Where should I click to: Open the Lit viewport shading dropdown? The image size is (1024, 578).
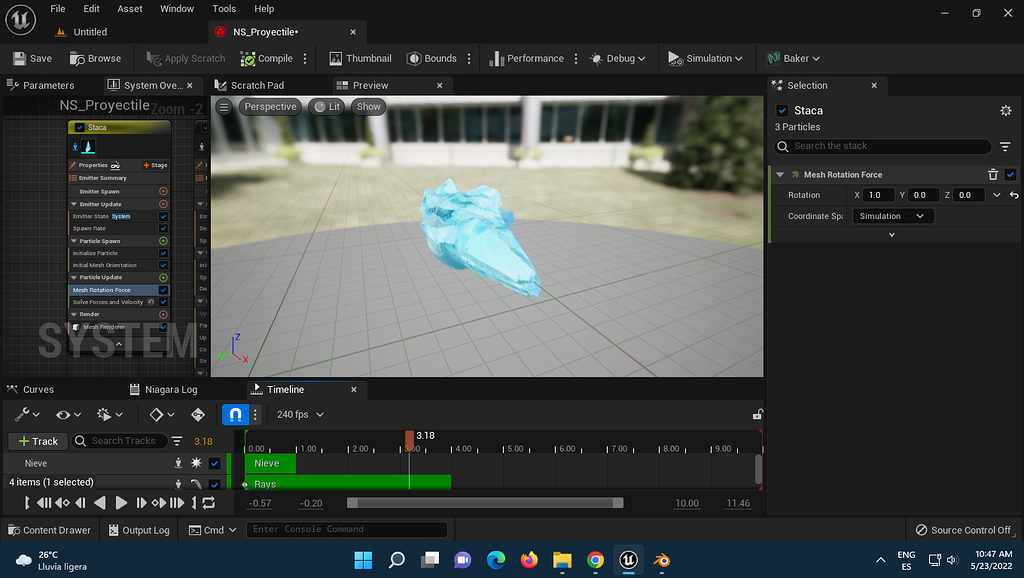coord(329,106)
